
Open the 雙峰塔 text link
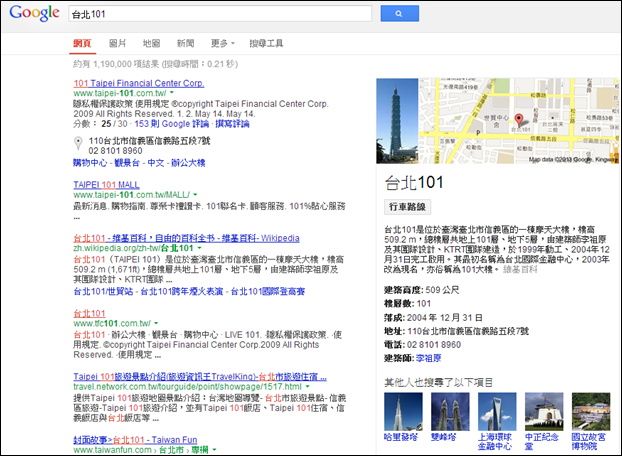pyautogui.click(x=443, y=437)
